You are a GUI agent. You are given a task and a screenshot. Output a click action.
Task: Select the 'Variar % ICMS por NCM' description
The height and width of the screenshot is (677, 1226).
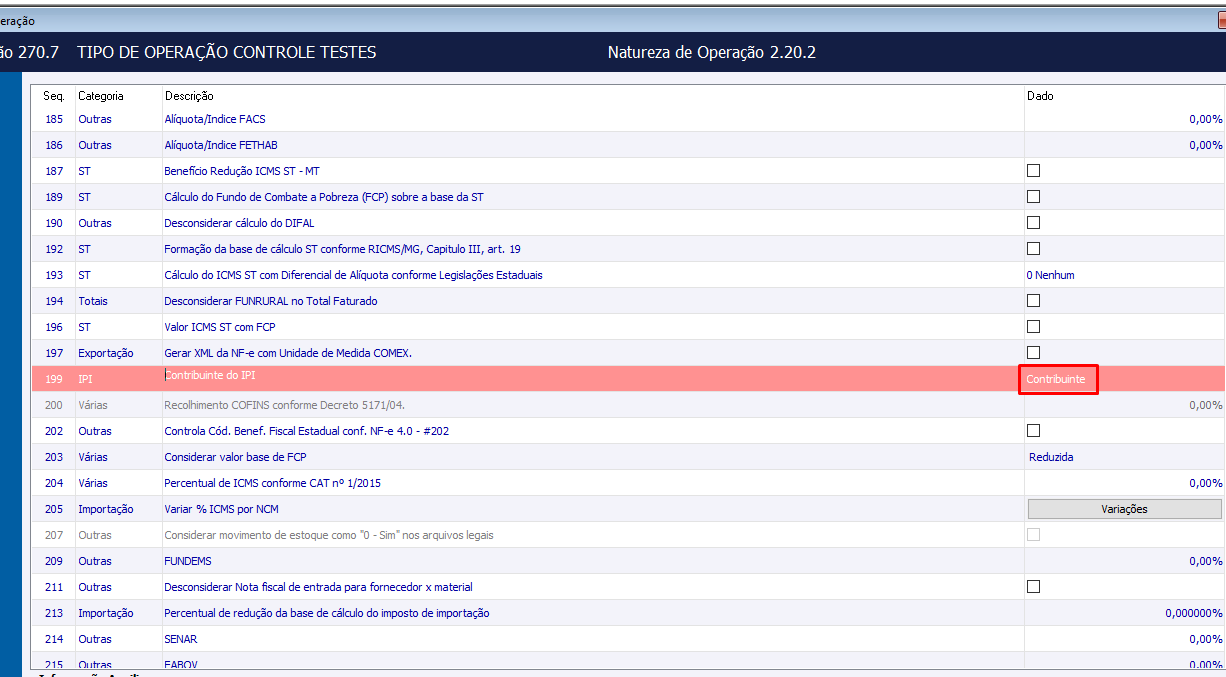pos(221,509)
